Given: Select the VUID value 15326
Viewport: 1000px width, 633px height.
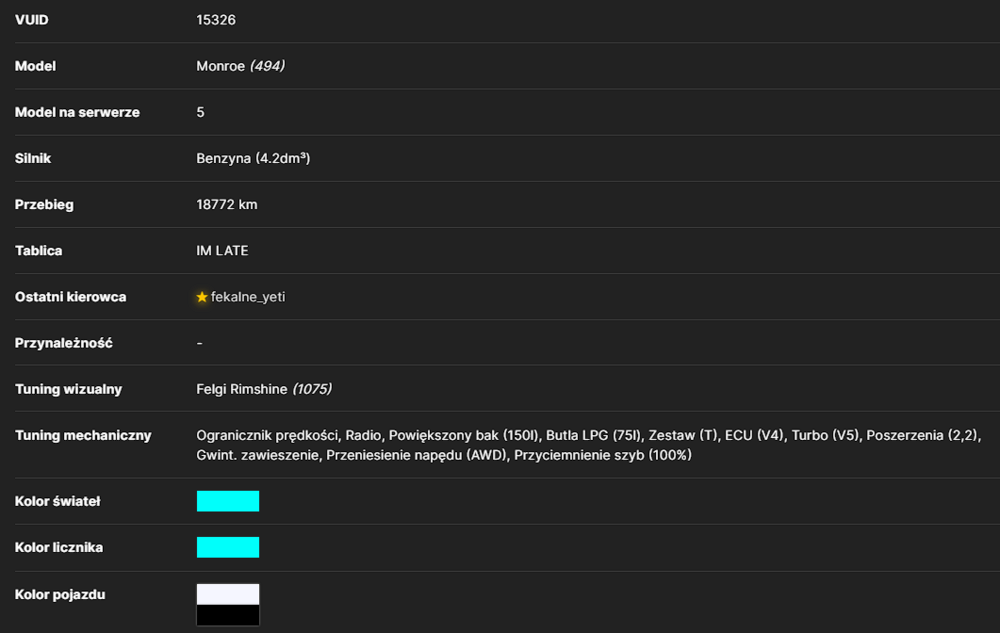Looking at the screenshot, I should [x=216, y=20].
